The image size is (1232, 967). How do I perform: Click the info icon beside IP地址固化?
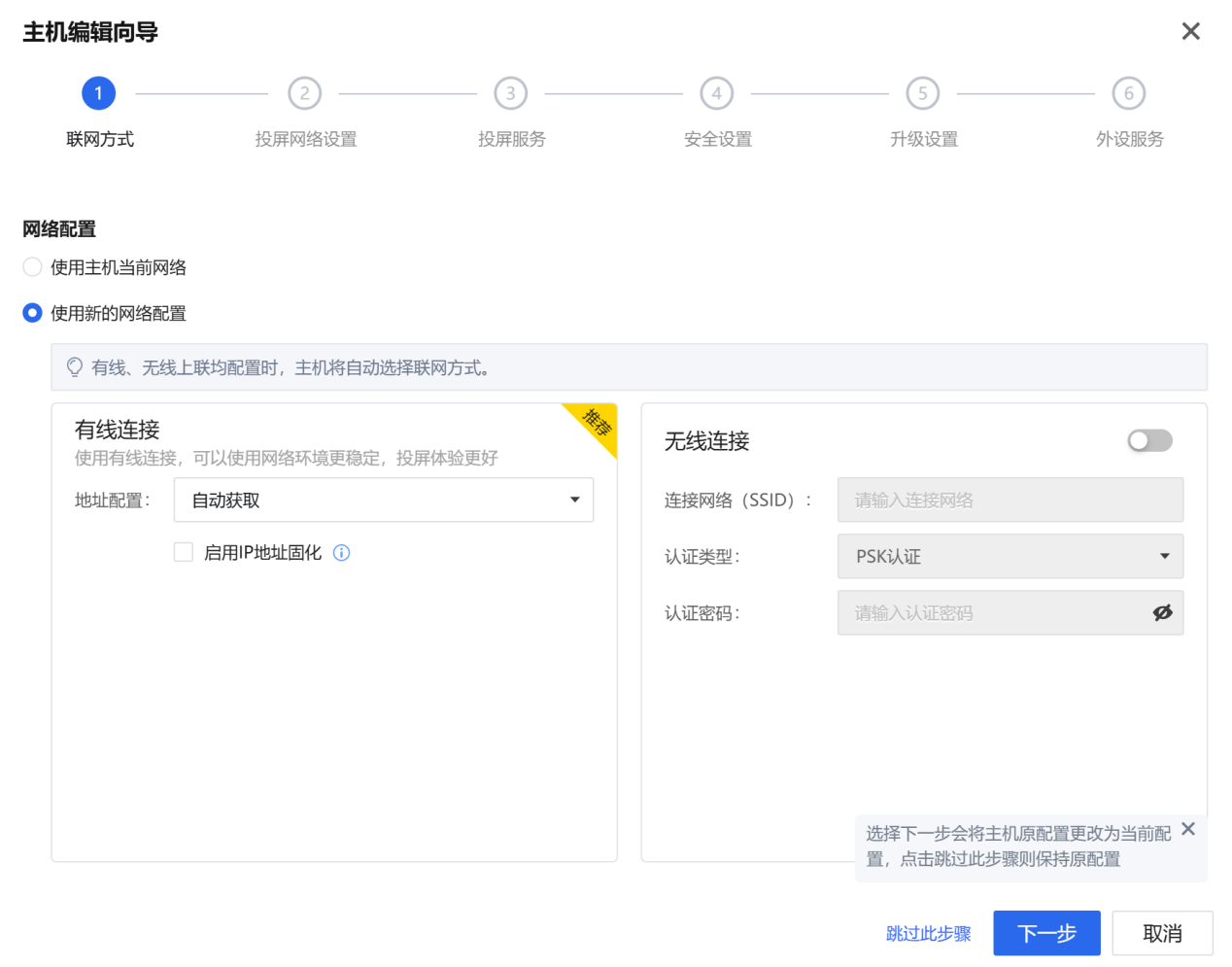tap(341, 553)
